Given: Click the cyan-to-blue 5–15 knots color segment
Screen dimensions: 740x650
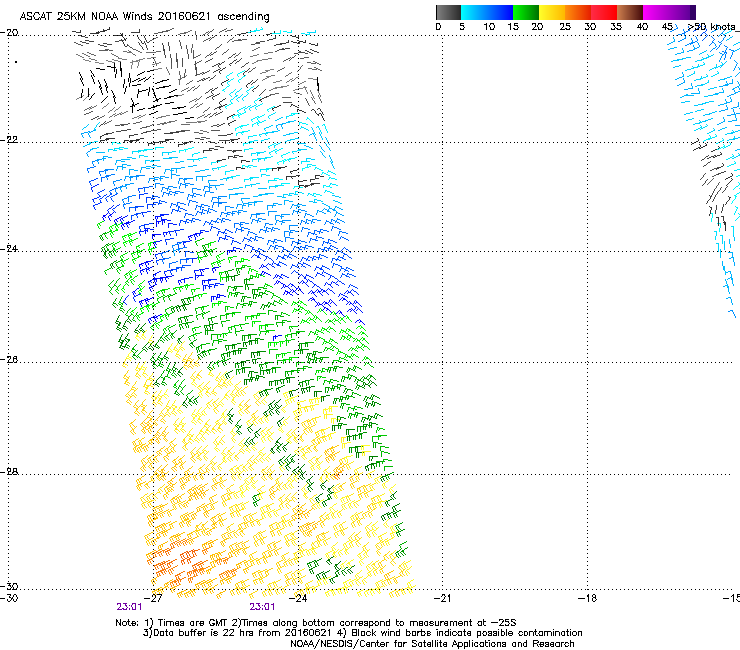Looking at the screenshot, I should pyautogui.click(x=487, y=12).
